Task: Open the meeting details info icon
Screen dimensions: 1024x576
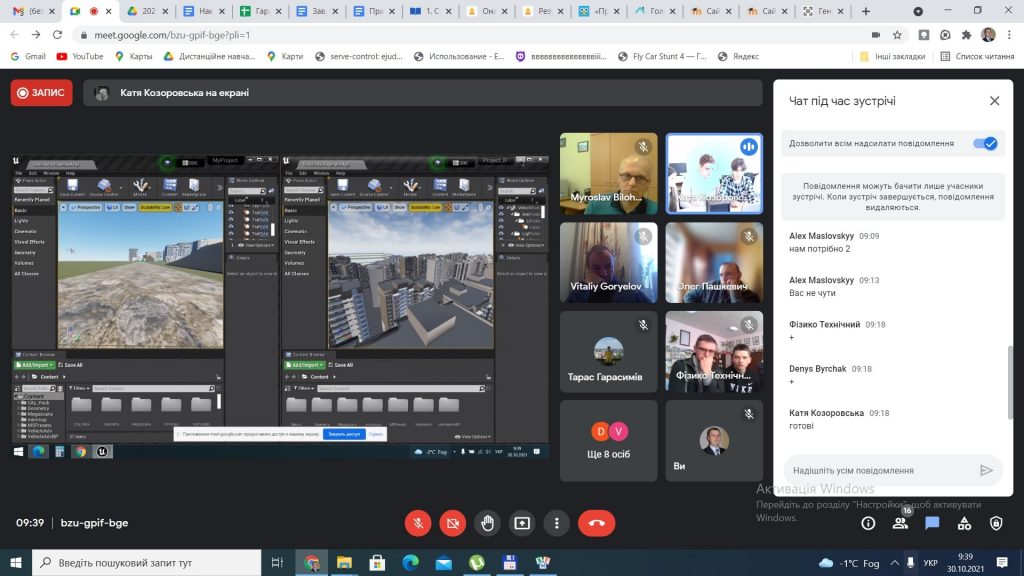Action: coord(868,523)
